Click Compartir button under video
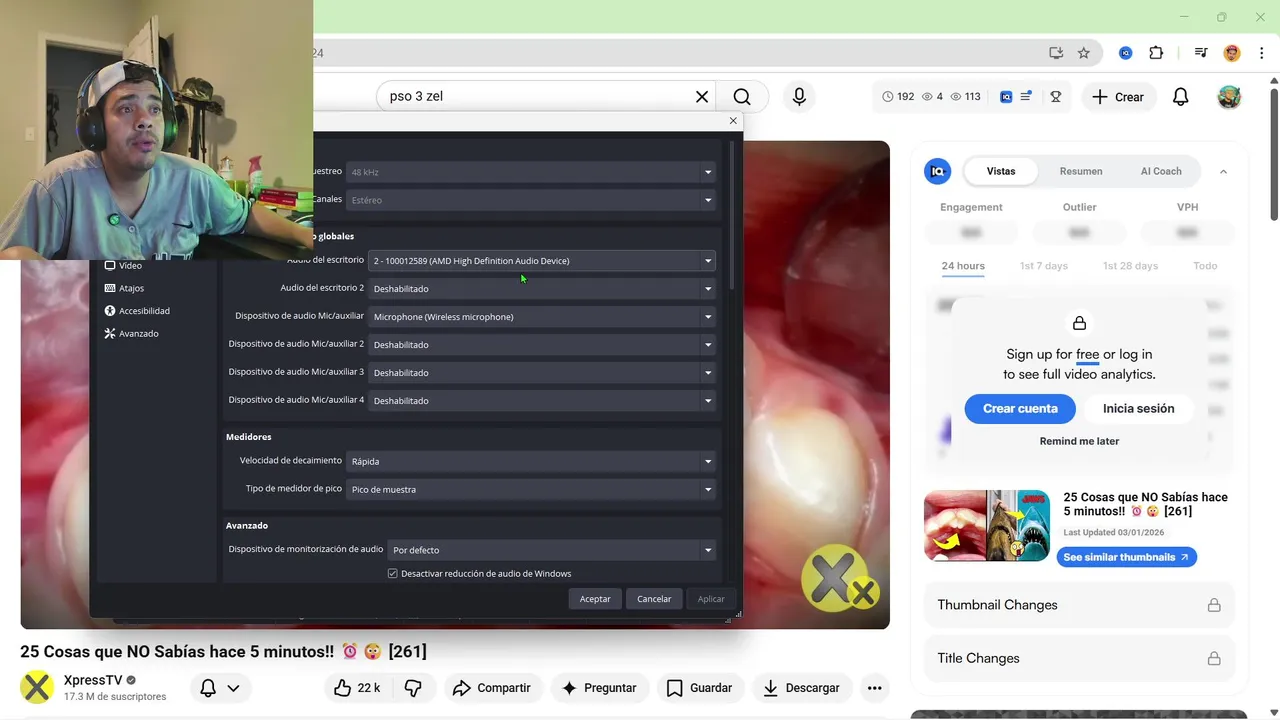This screenshot has height=720, width=1280. [491, 688]
